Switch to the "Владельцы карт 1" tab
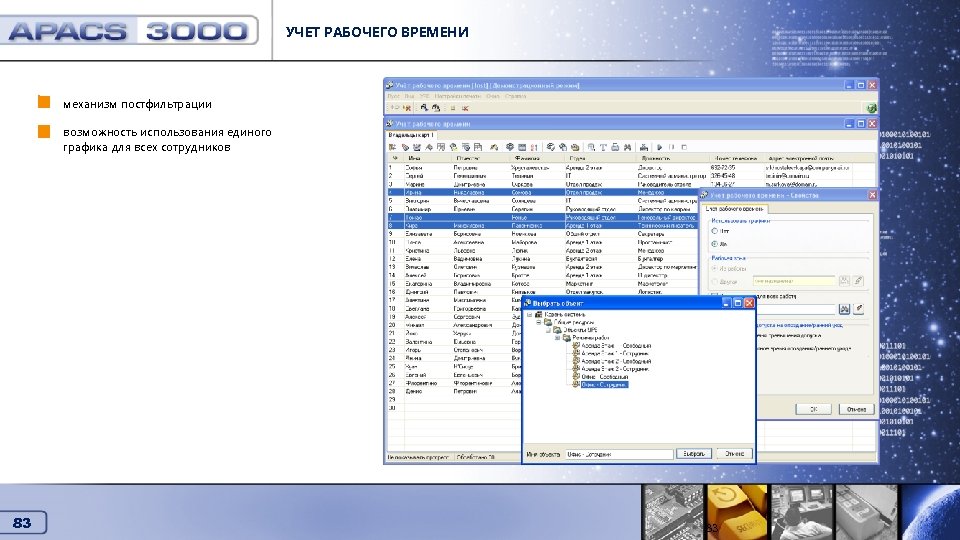Image resolution: width=960 pixels, height=540 pixels. point(411,135)
